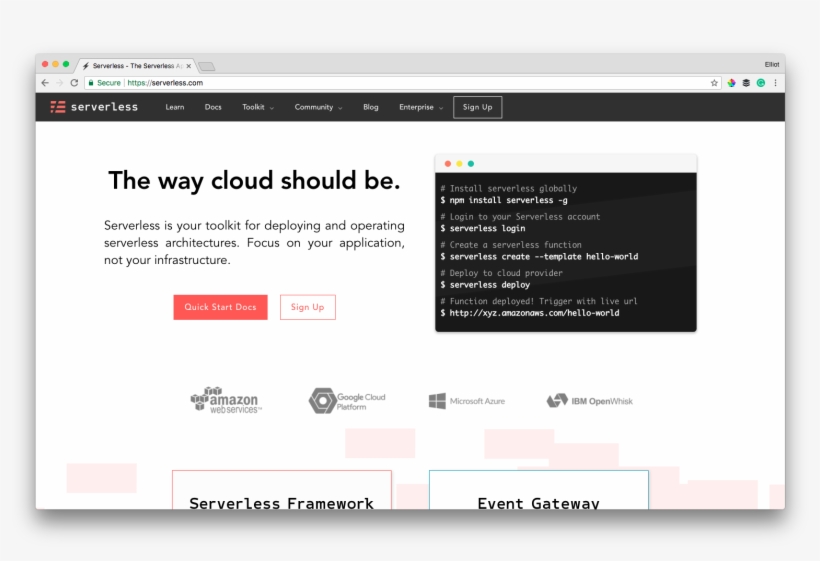
Task: Click the Serverless Framework card
Action: pyautogui.click(x=281, y=490)
